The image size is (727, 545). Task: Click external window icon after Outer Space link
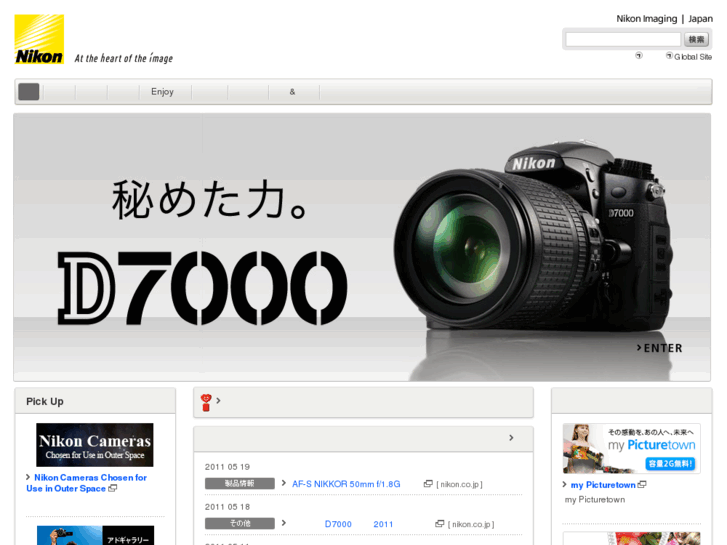[112, 488]
